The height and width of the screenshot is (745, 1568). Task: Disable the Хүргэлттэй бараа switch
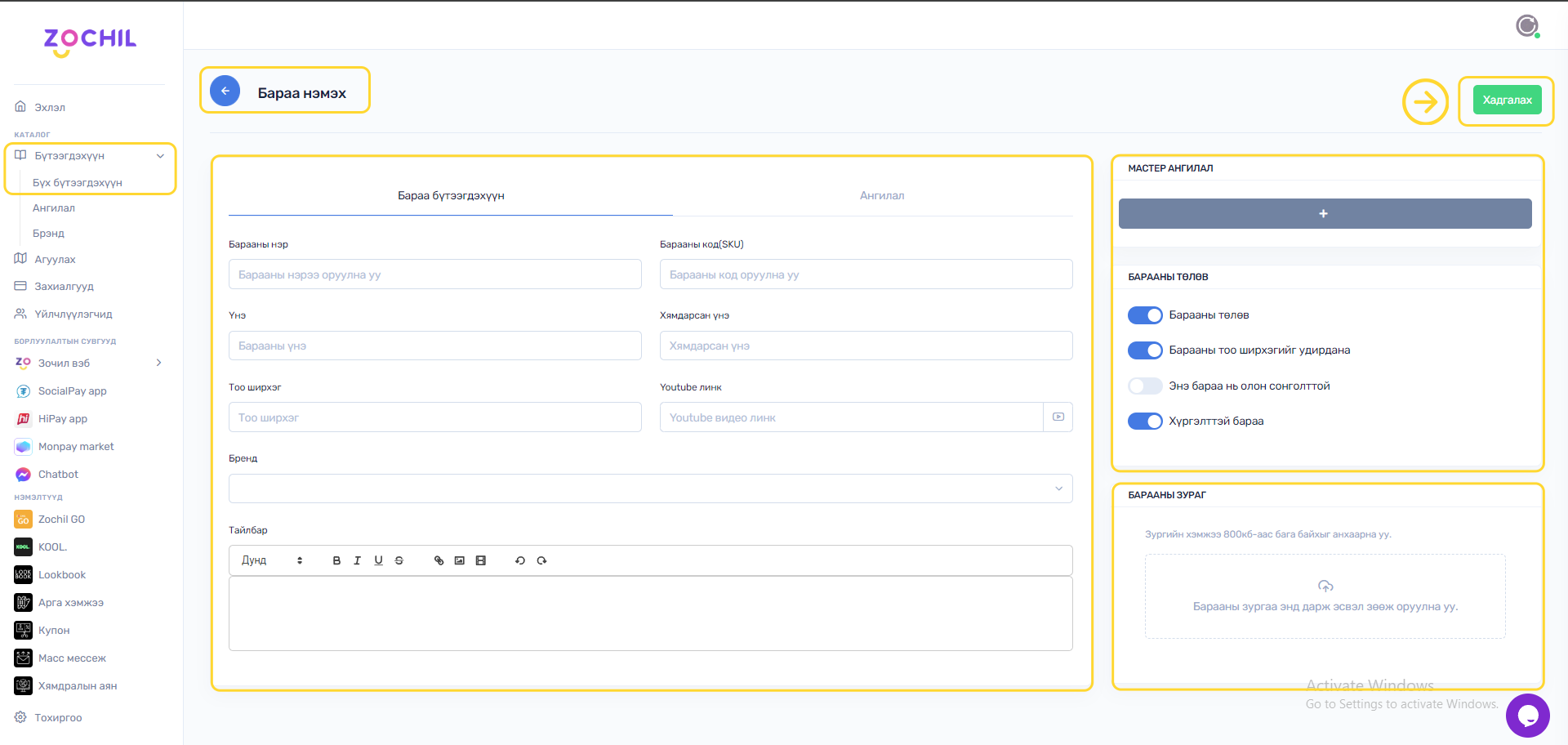[1145, 422]
